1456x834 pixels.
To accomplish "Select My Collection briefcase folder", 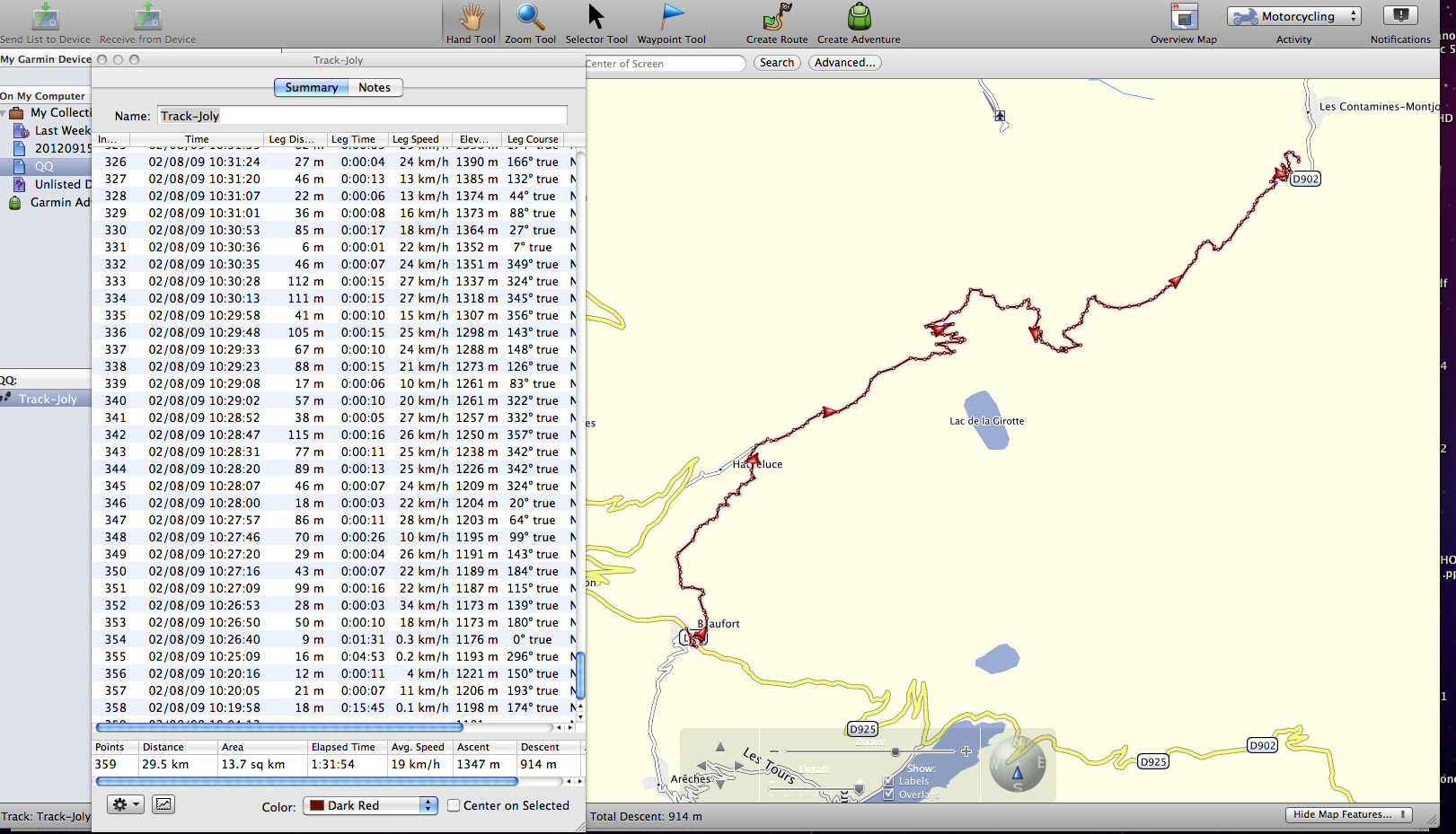I will [16, 113].
